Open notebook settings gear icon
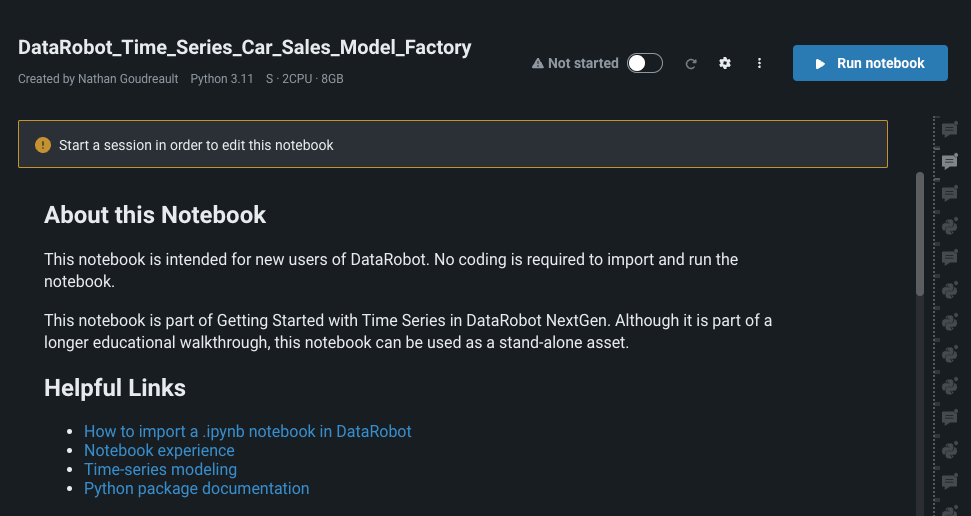The image size is (971, 516). pos(725,63)
